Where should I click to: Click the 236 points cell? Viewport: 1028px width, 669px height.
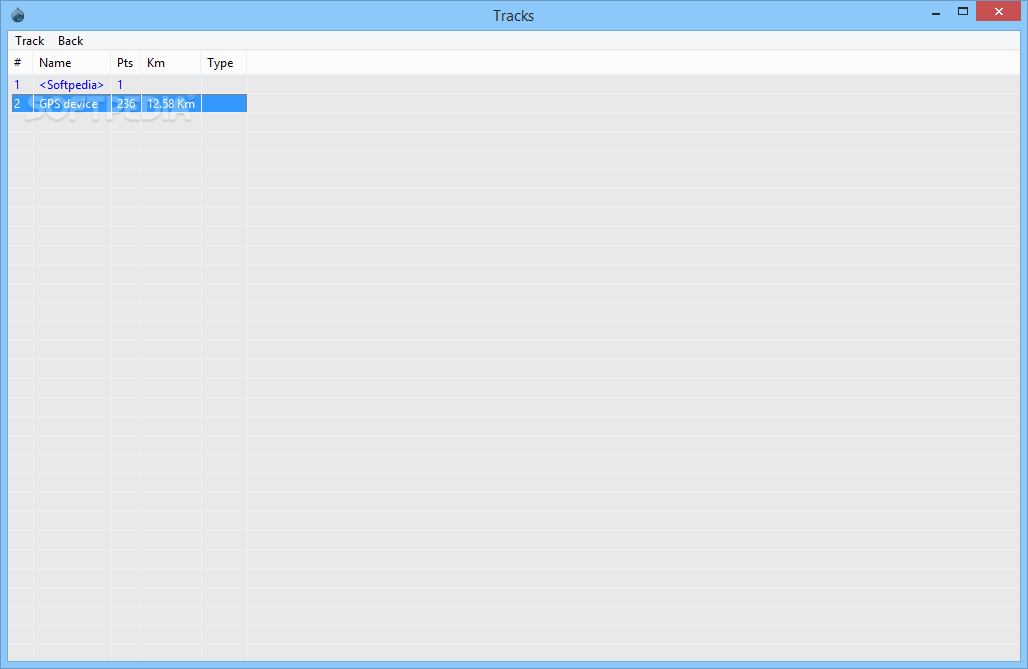coord(126,104)
